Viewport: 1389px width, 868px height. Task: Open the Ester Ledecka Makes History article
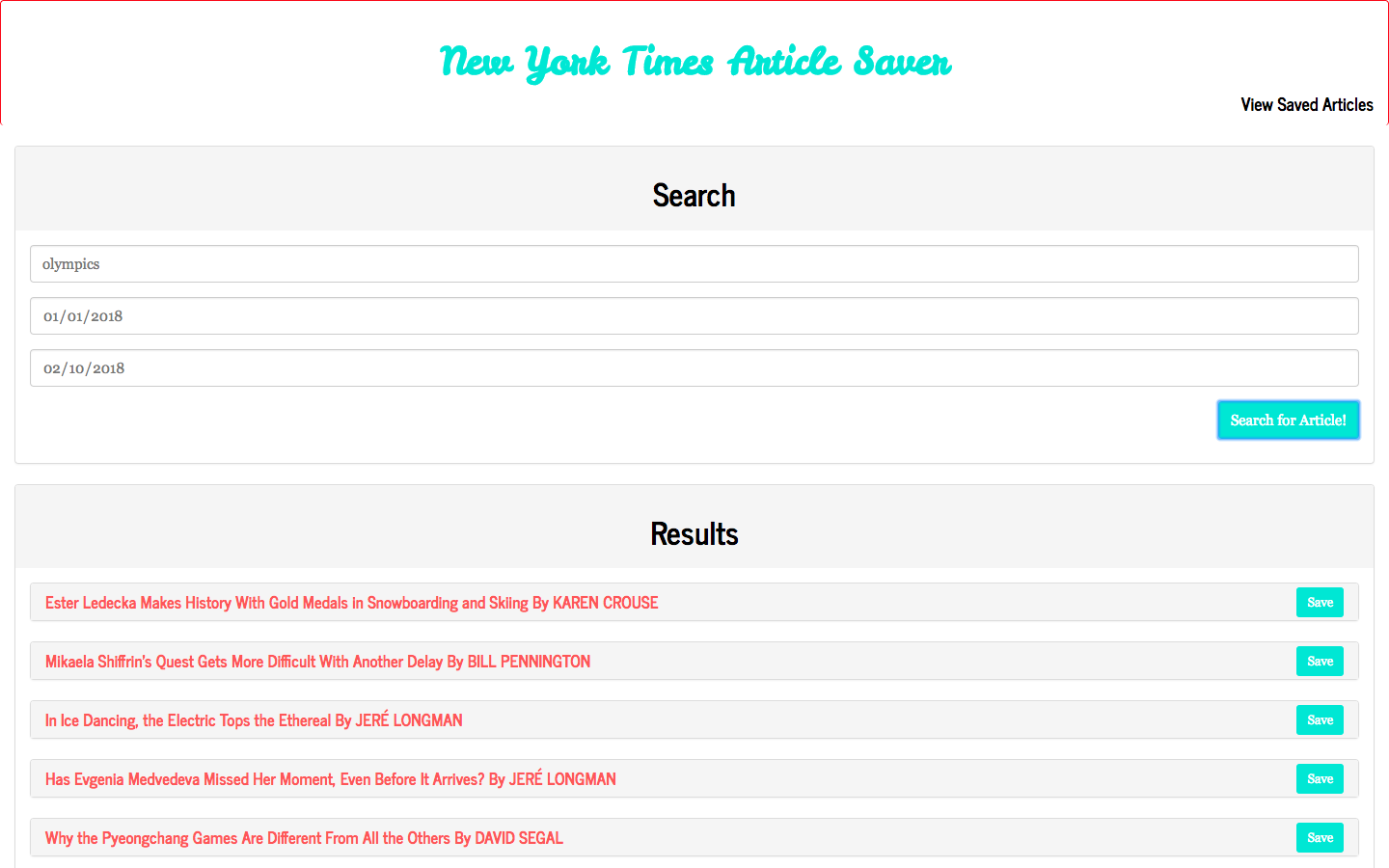click(x=352, y=603)
